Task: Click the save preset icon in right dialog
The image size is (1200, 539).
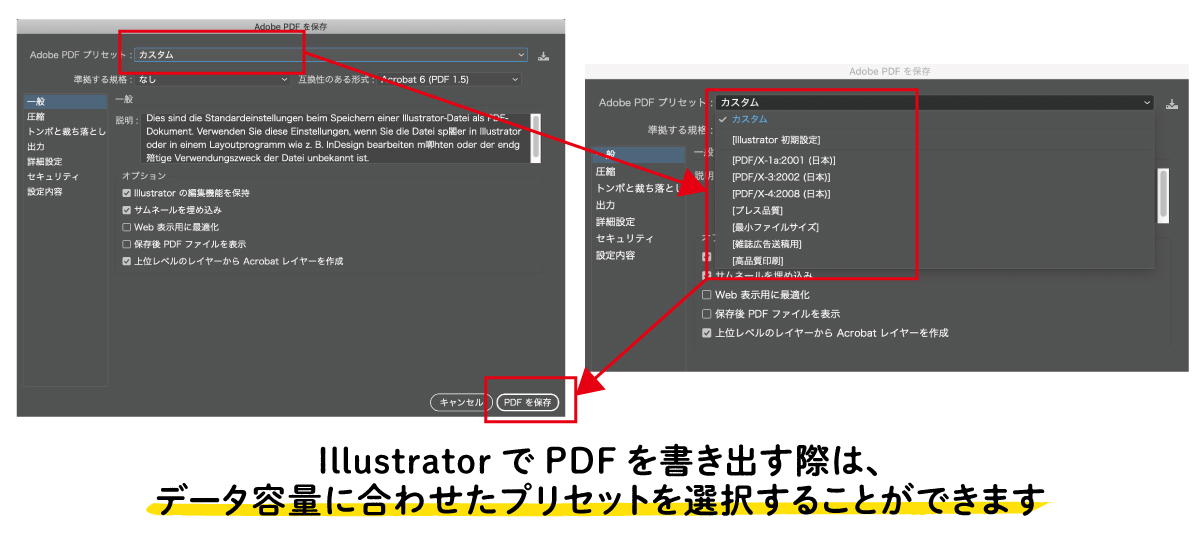Action: pos(1171,103)
